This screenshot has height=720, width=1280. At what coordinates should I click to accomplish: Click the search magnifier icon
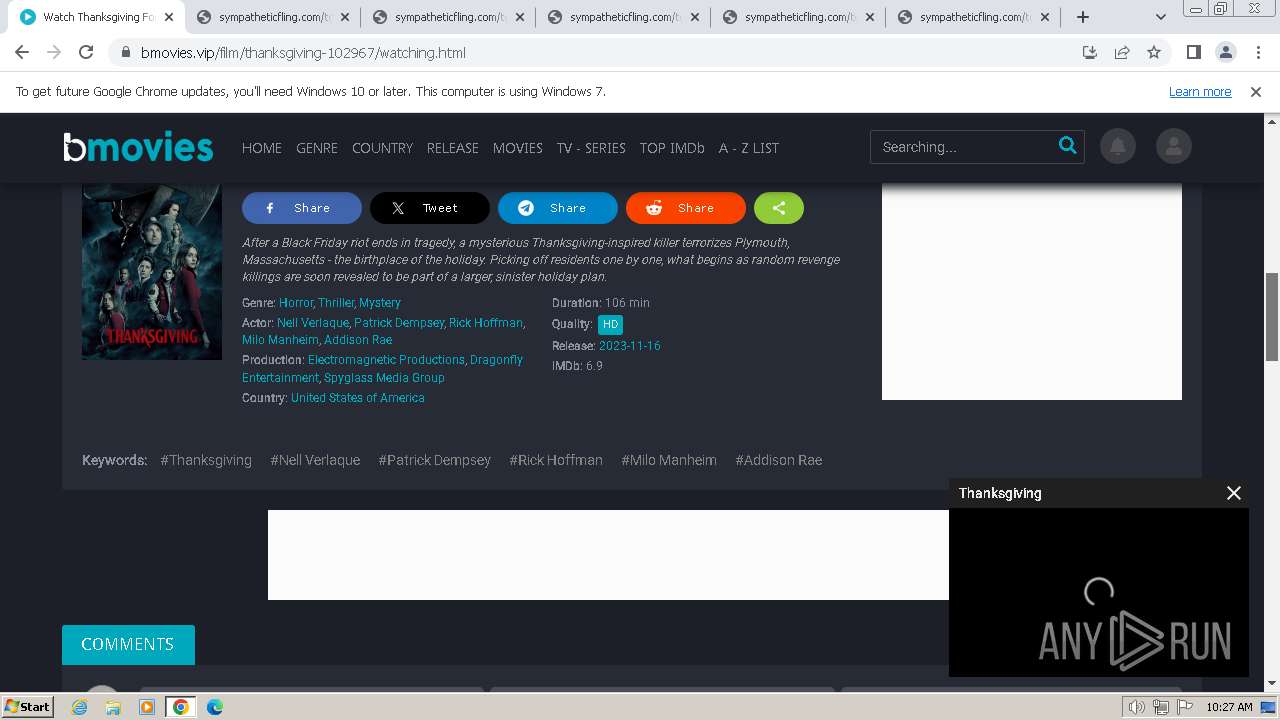point(1067,146)
